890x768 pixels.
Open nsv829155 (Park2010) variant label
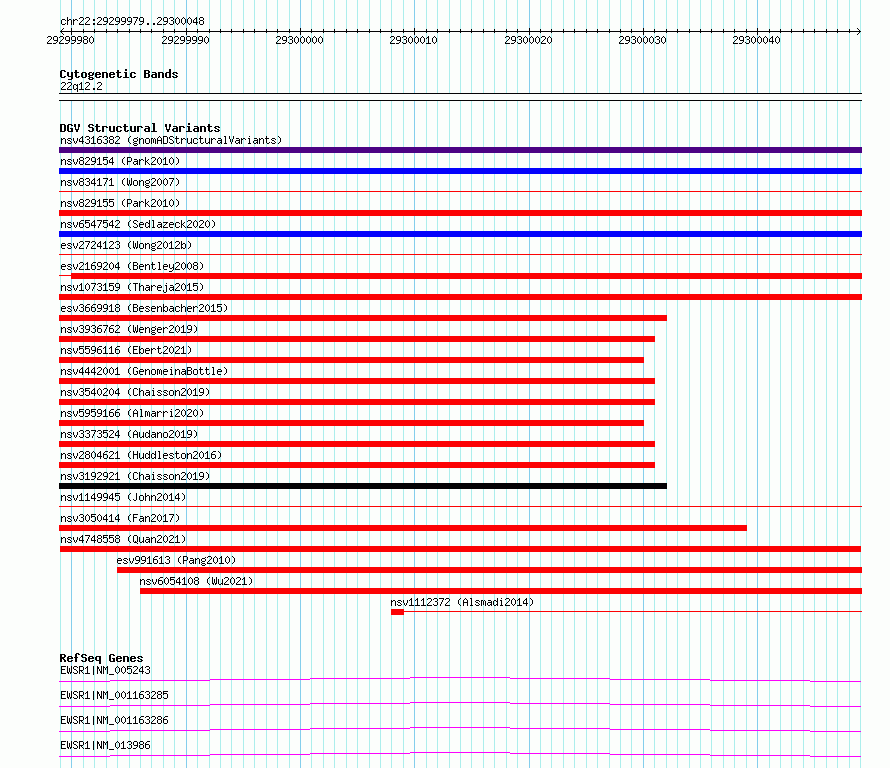(120, 203)
